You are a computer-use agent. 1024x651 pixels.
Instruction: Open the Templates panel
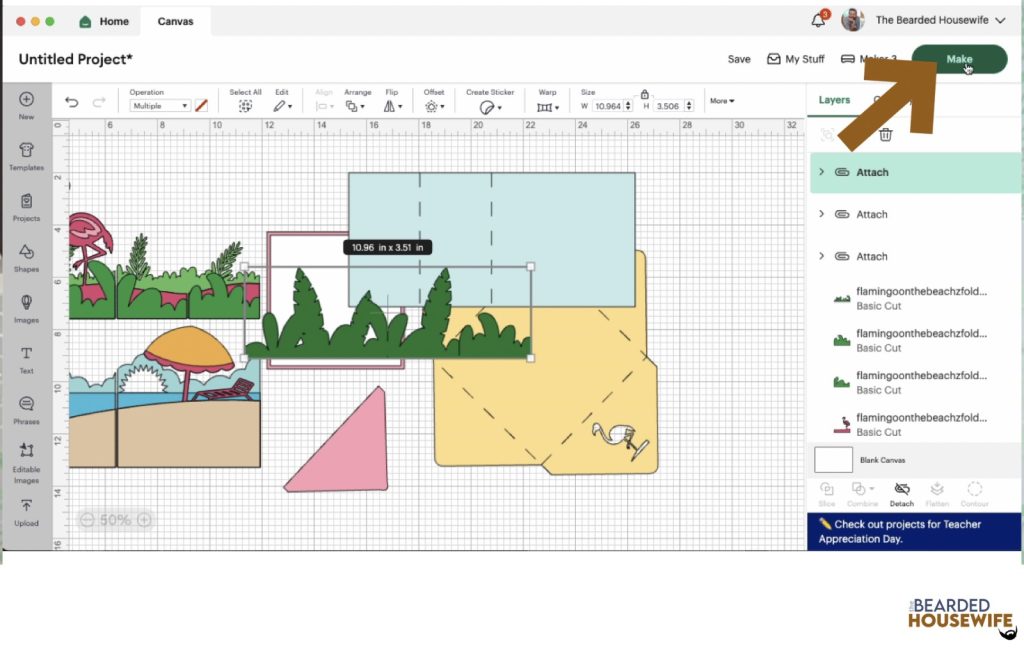coord(26,157)
